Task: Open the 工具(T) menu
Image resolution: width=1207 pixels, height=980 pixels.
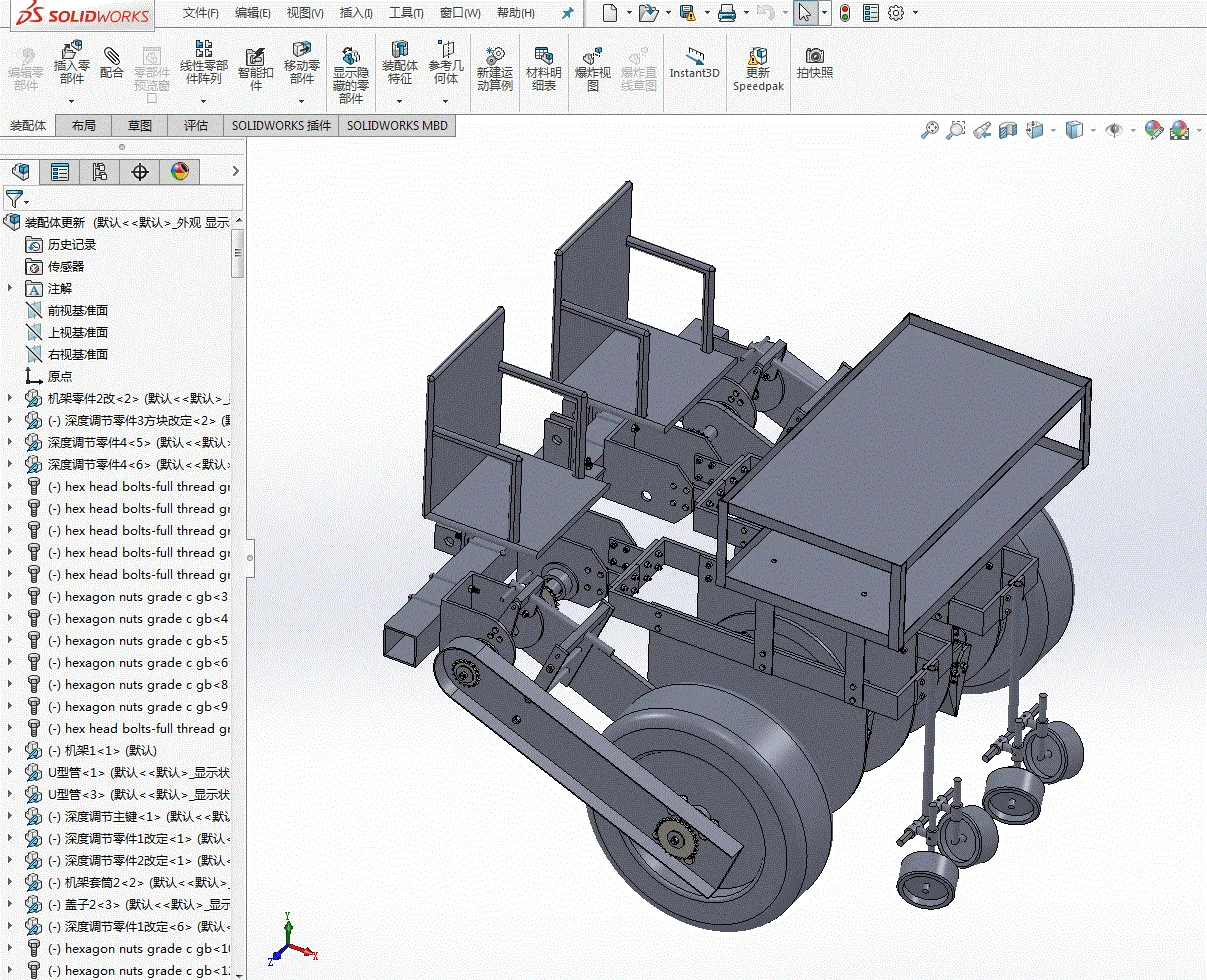Action: [406, 13]
